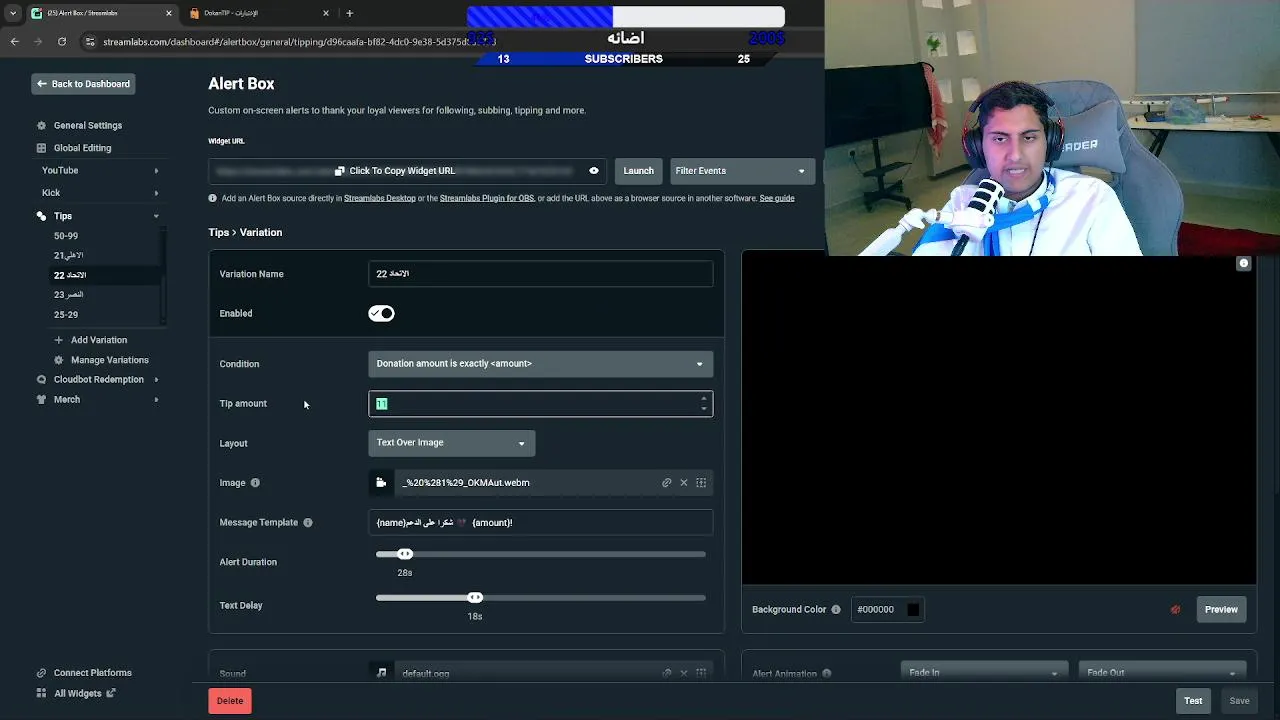
Task: Select the الاهلي21 variation
Action: pos(69,256)
